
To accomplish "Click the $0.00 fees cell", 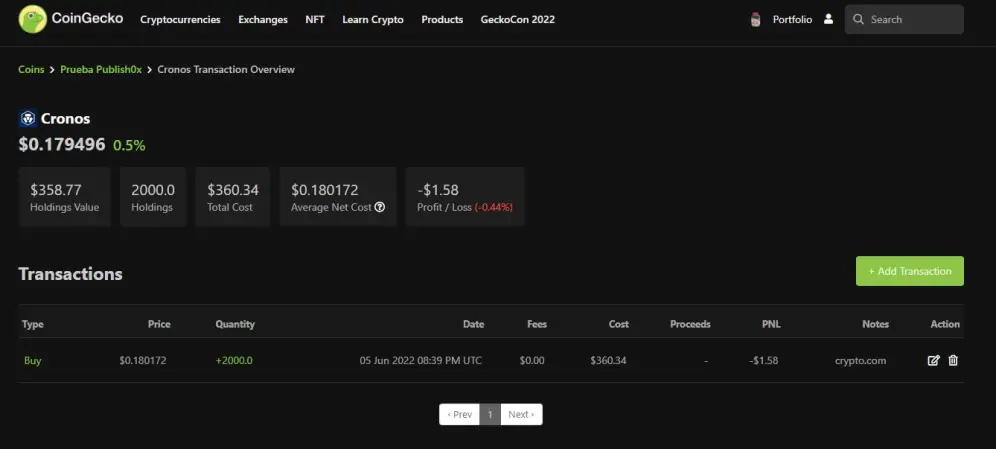I will pyautogui.click(x=532, y=361).
